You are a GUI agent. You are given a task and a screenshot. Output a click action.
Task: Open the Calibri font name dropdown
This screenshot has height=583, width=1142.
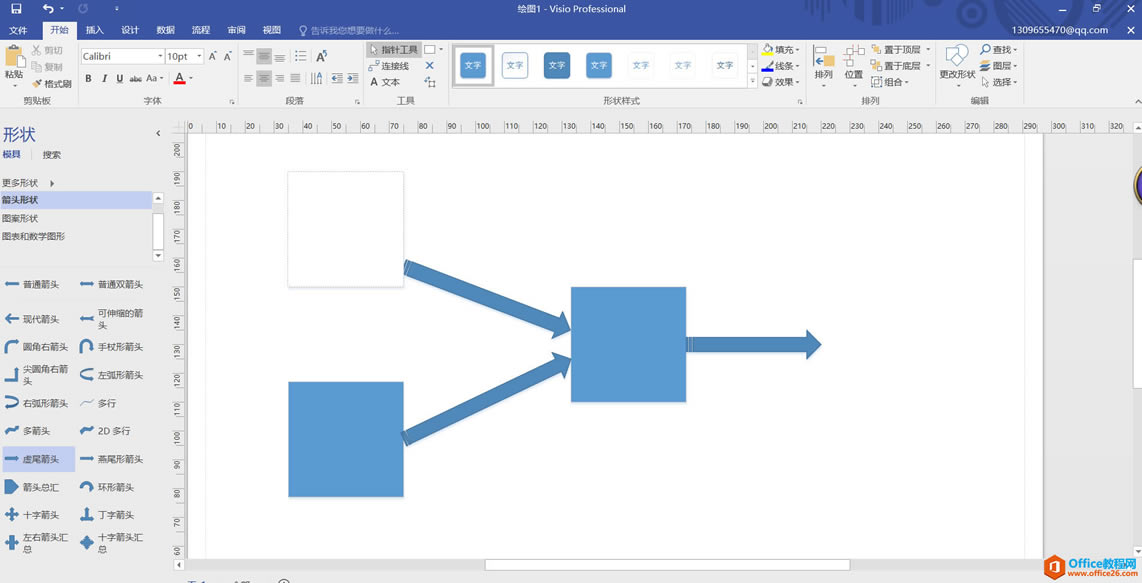point(159,57)
